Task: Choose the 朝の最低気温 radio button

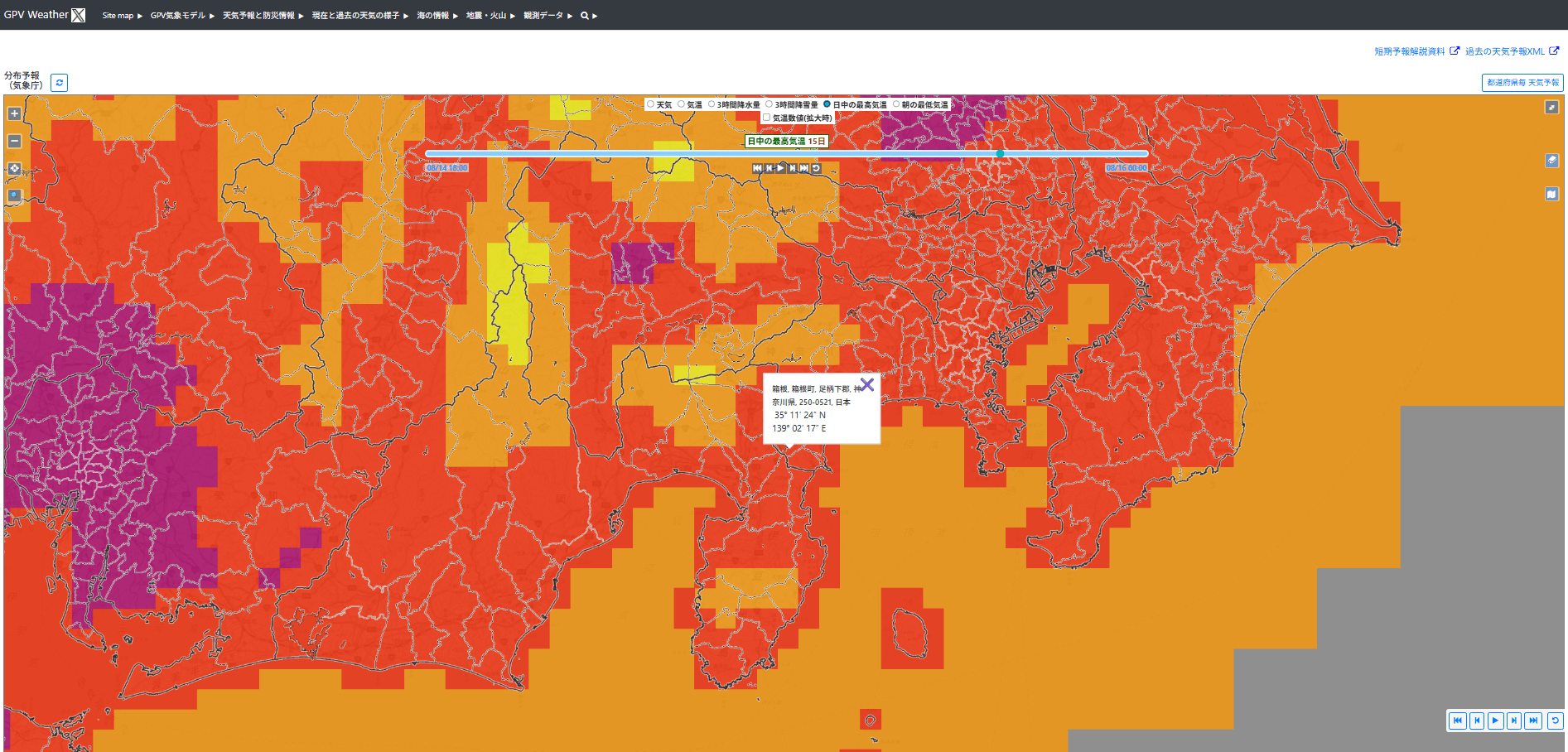Action: click(x=896, y=104)
